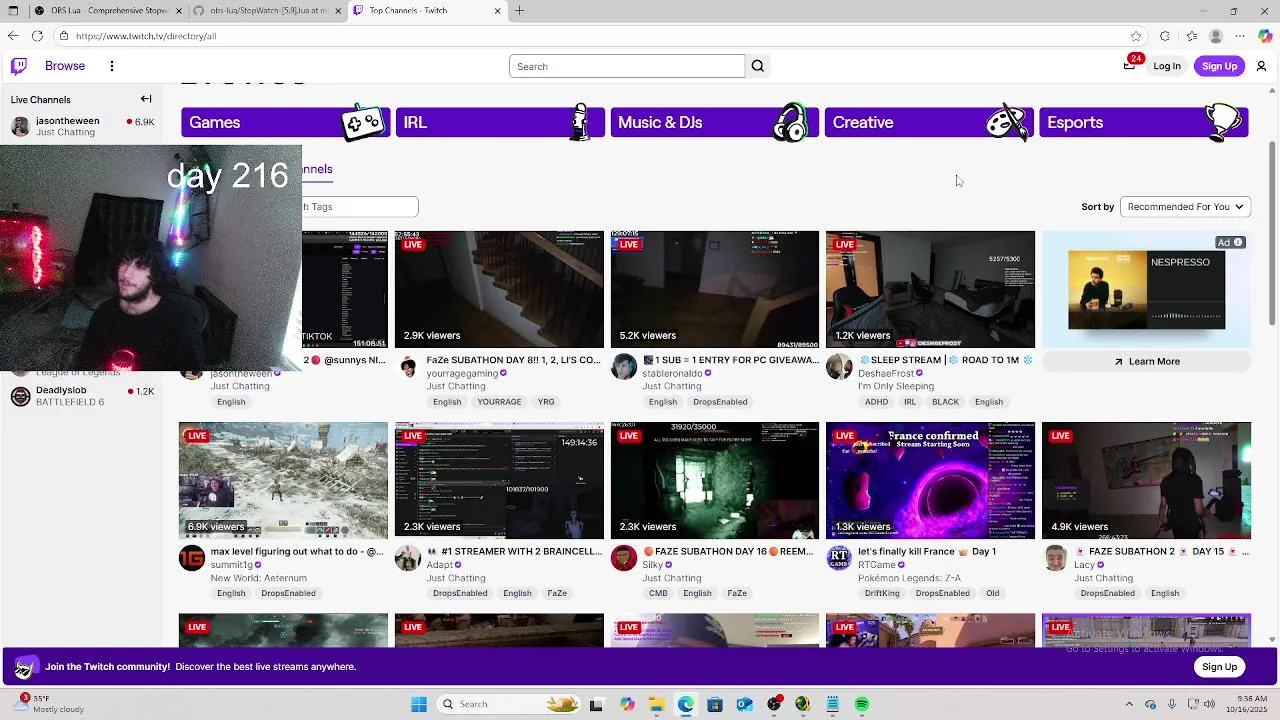Click the YOURRAGE tag

click(499, 402)
